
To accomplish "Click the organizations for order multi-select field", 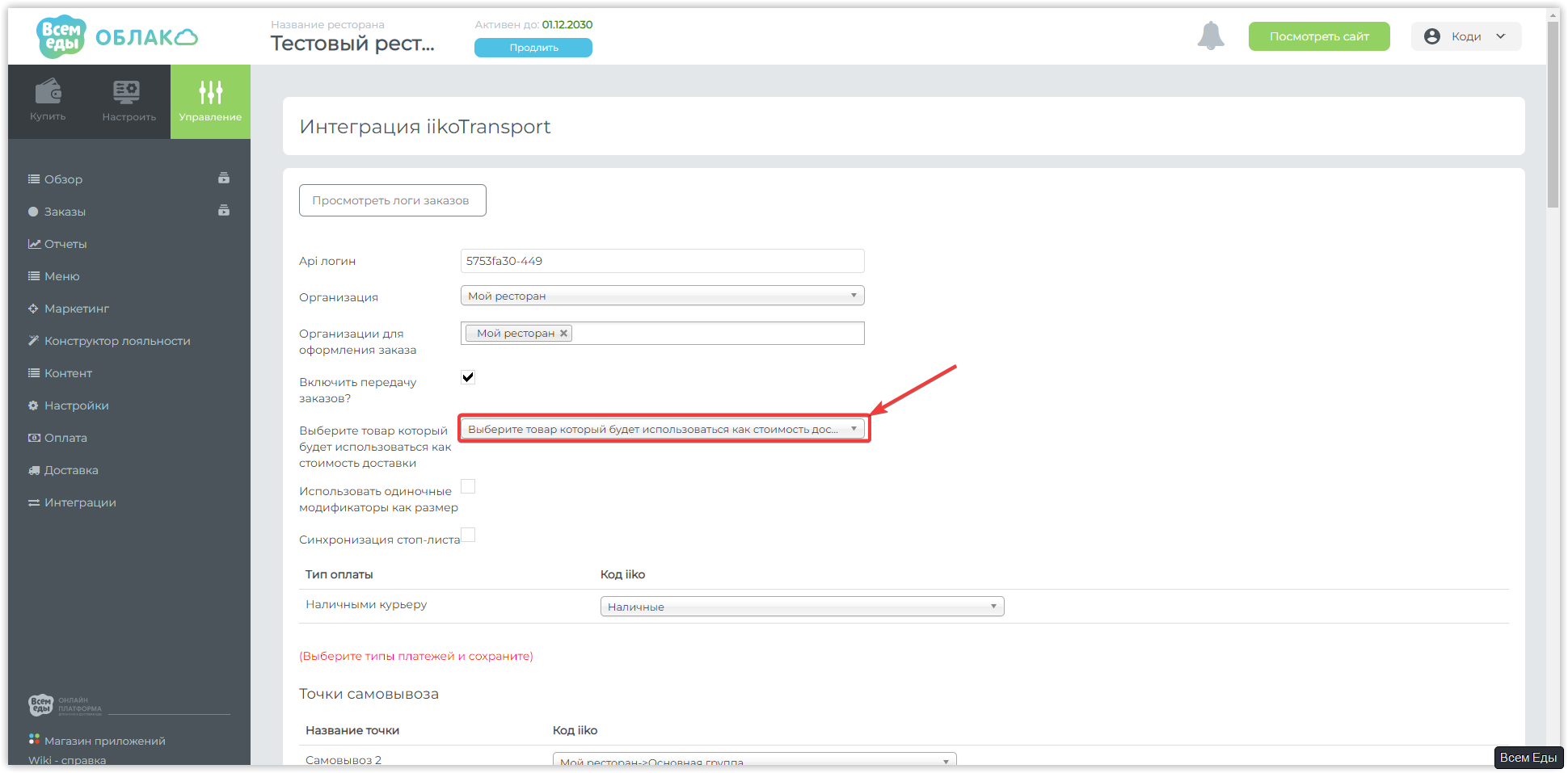I will click(x=663, y=333).
